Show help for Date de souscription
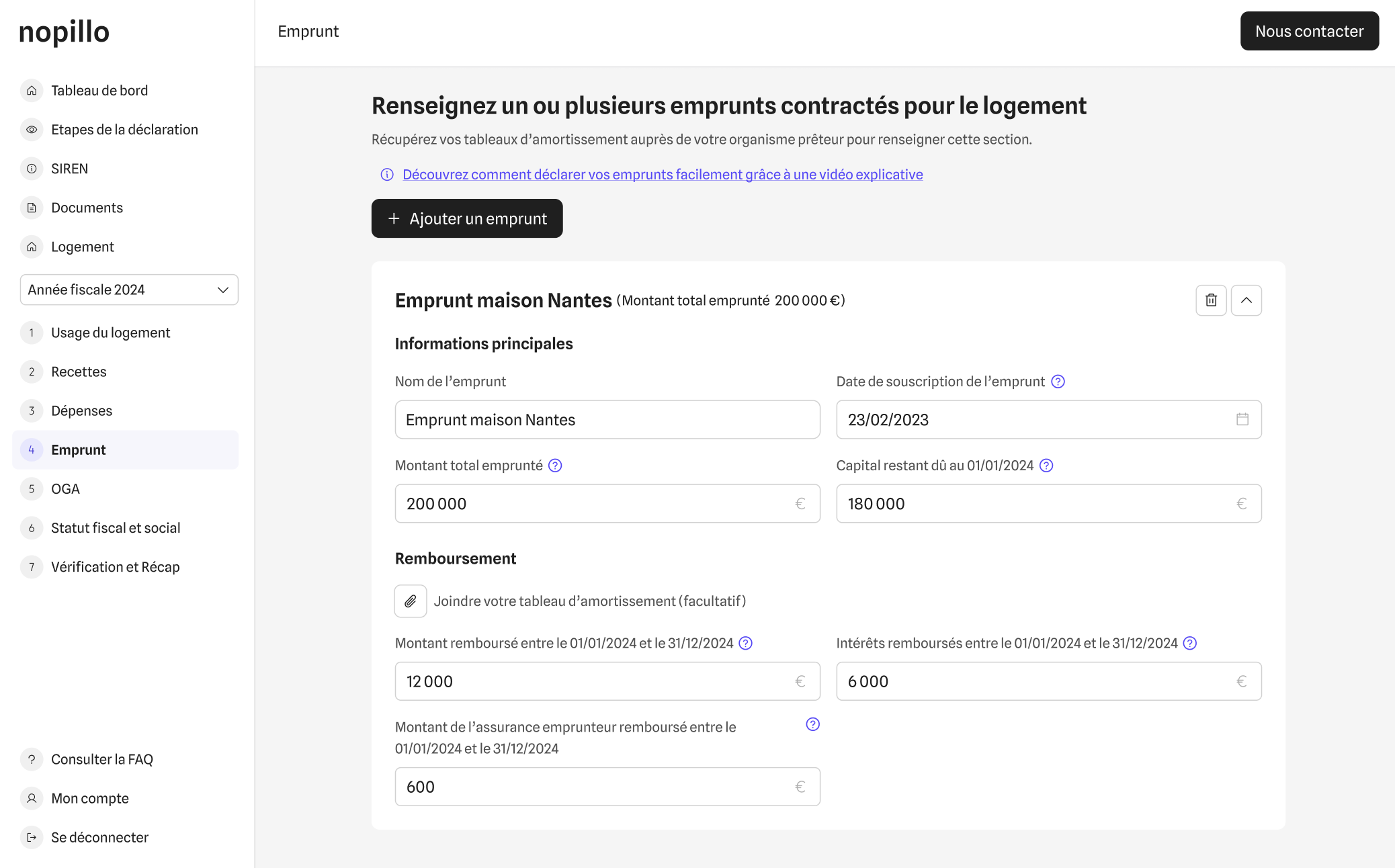This screenshot has height=868, width=1395. tap(1058, 382)
